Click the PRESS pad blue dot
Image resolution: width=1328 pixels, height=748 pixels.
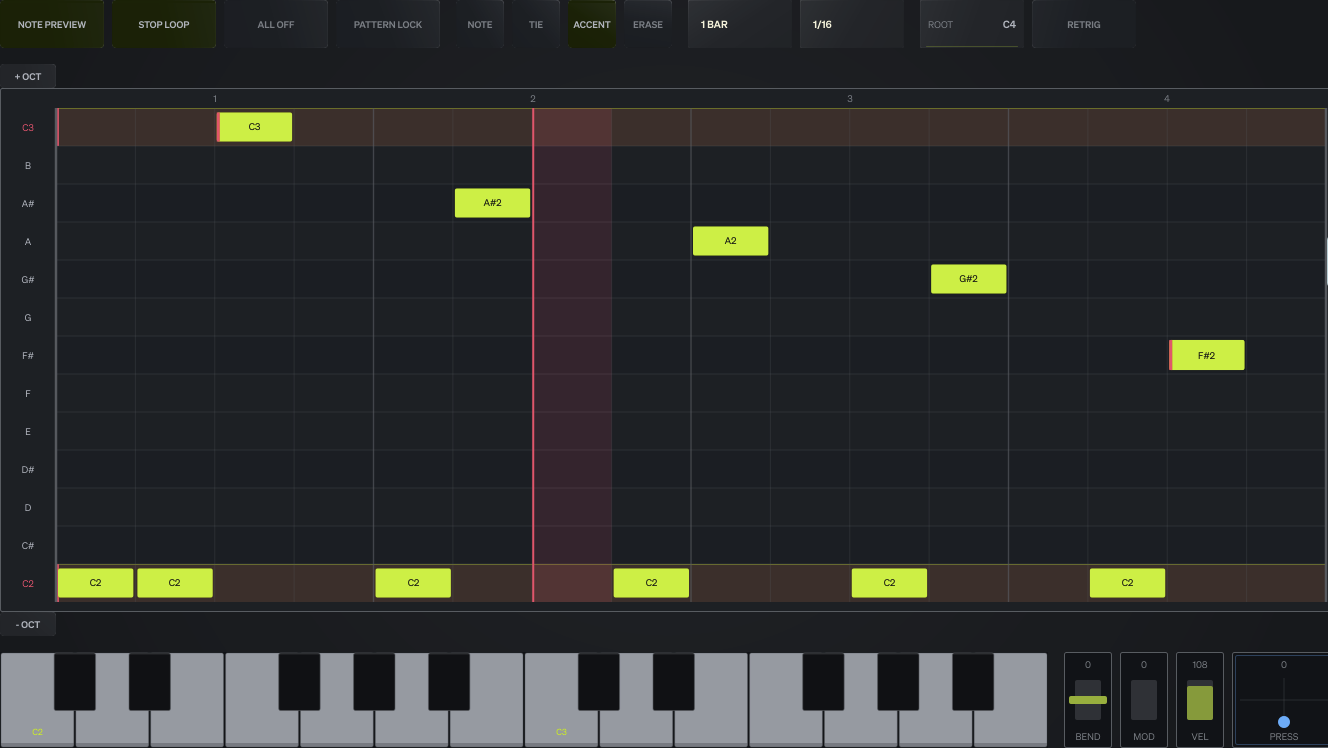[x=1284, y=722]
